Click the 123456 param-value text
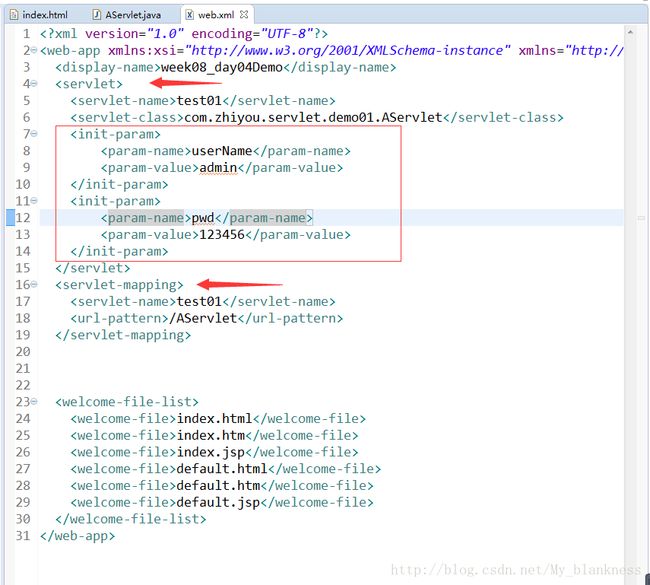Image resolution: width=650 pixels, height=585 pixels. 222,235
